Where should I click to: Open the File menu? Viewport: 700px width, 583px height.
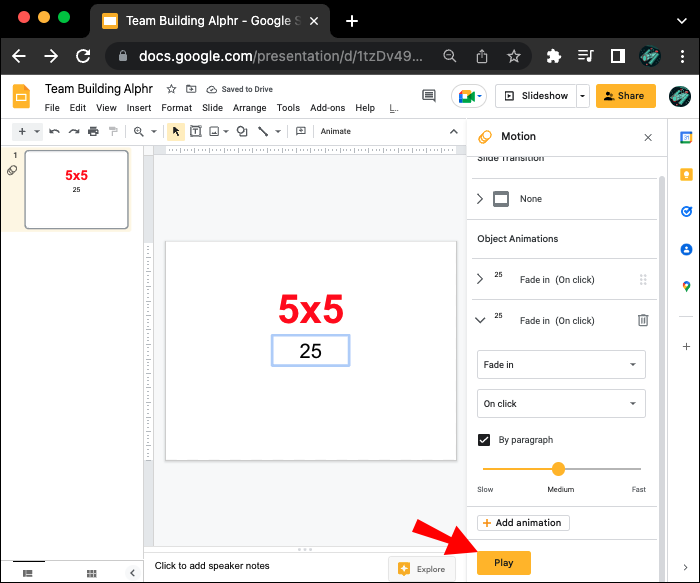pos(52,108)
